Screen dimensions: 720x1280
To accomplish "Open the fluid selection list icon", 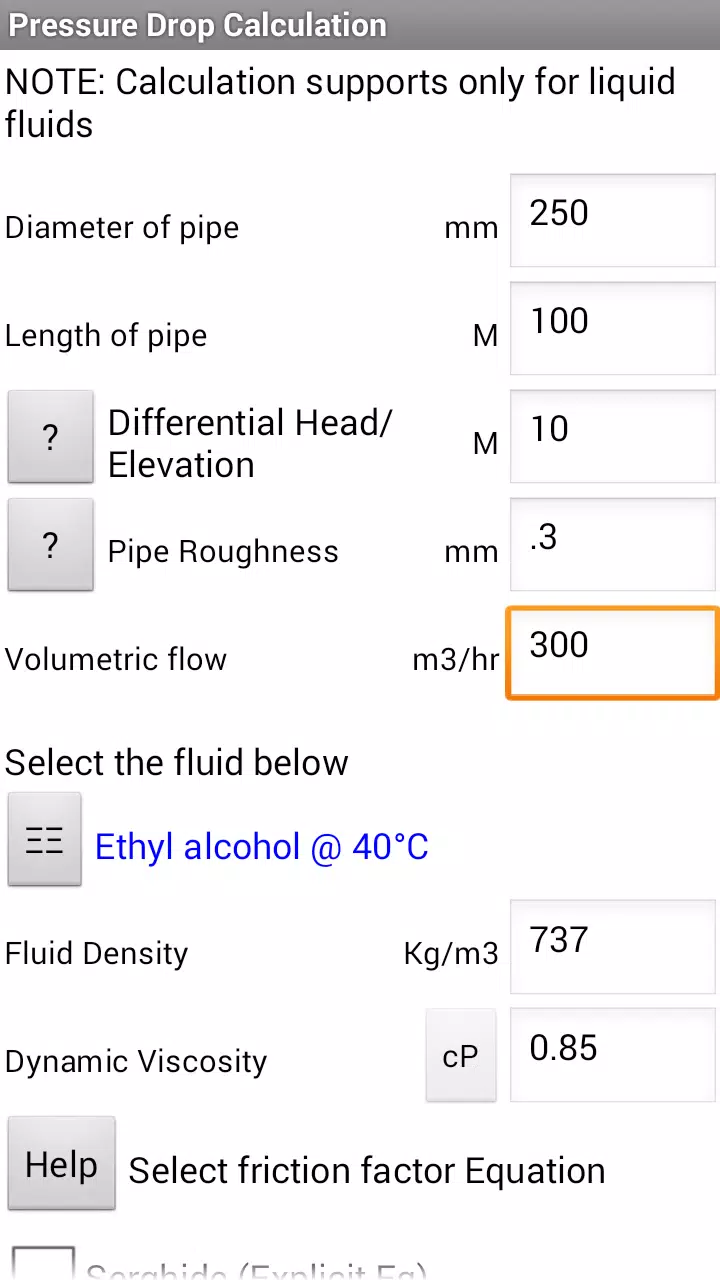I will pyautogui.click(x=45, y=840).
